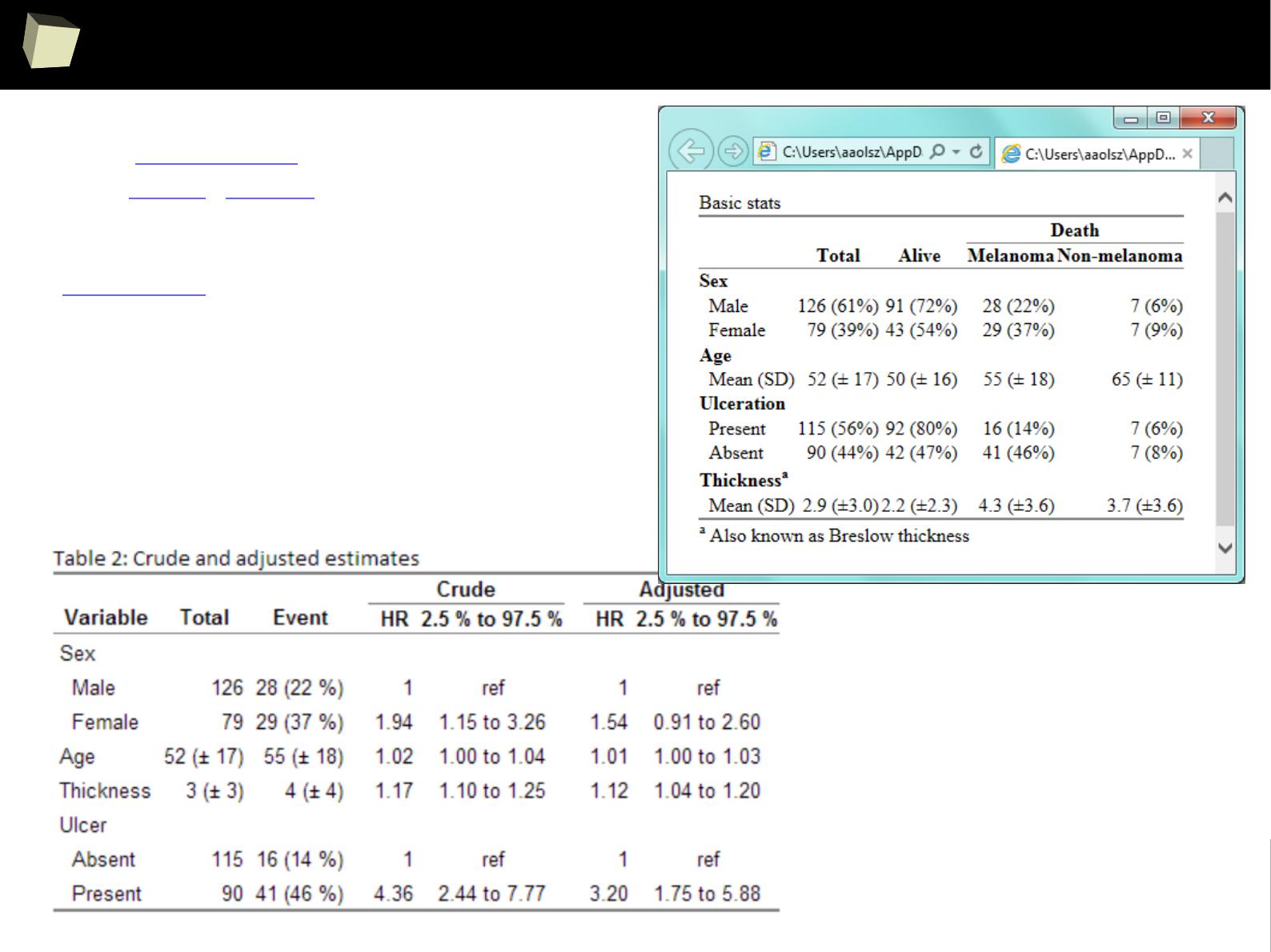This screenshot has height=952, width=1271.
Task: Click the '3.20' adjusted HR
Action: pos(608,894)
